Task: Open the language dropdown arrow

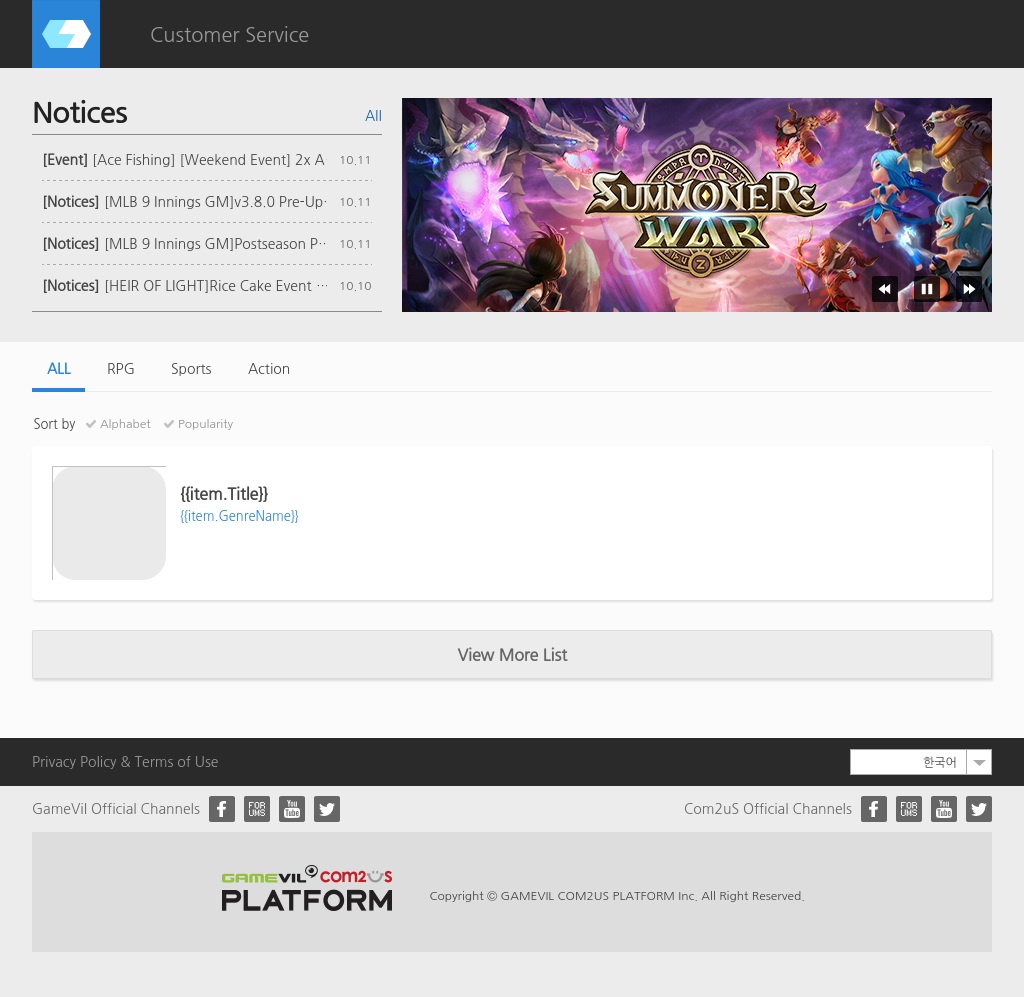Action: pos(979,762)
